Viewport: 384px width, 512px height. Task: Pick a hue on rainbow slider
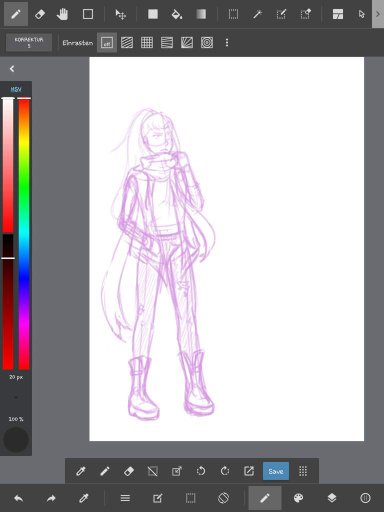click(x=24, y=233)
